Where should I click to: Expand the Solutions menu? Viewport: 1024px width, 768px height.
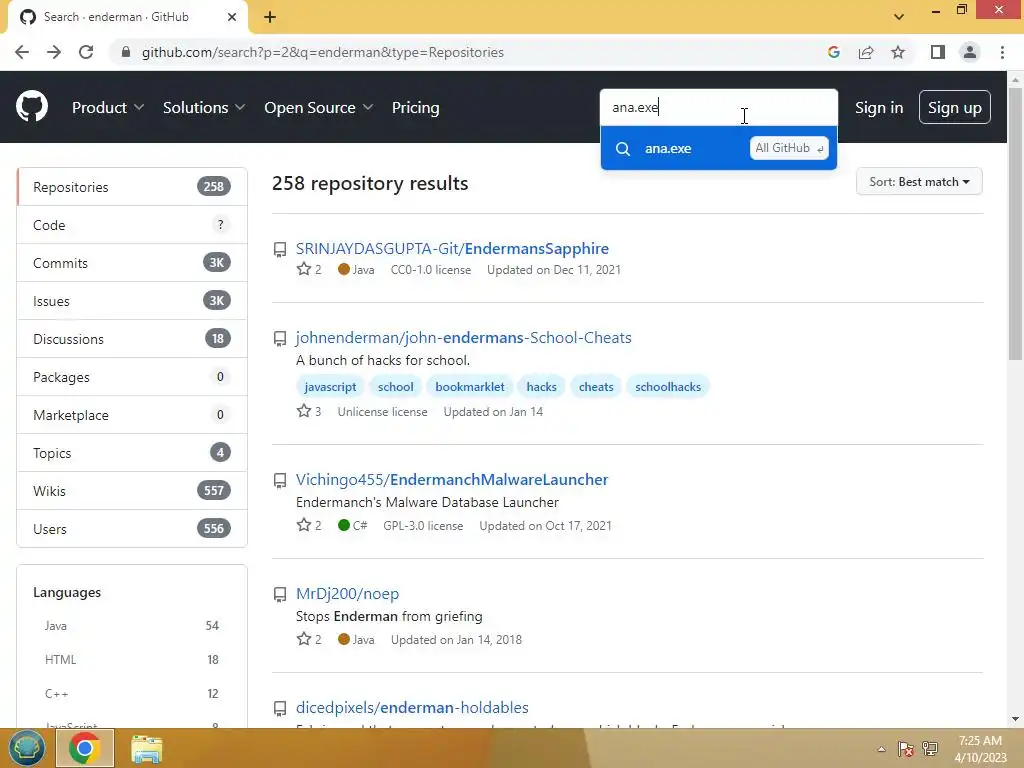pos(204,108)
